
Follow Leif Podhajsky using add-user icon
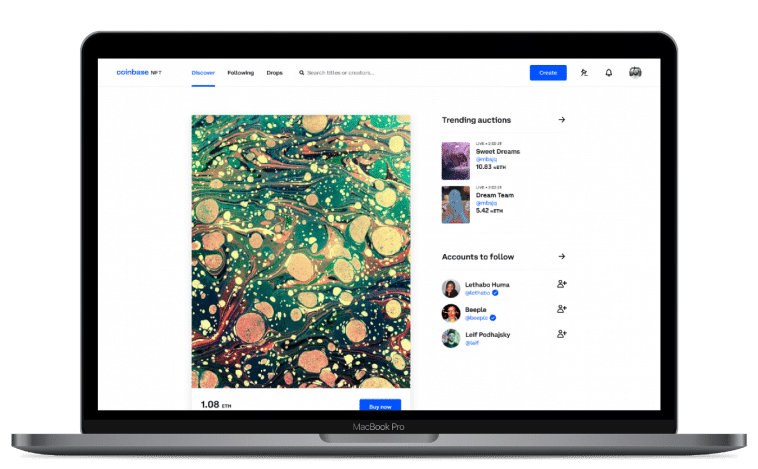click(x=562, y=334)
